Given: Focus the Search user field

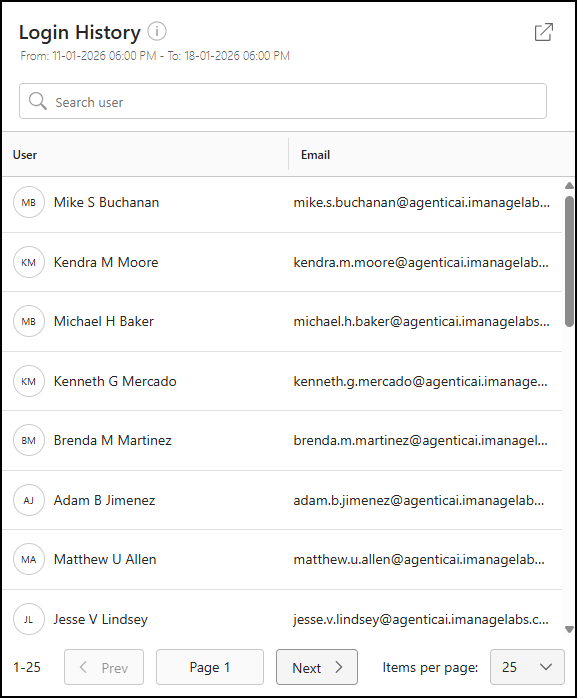Looking at the screenshot, I should coord(283,101).
